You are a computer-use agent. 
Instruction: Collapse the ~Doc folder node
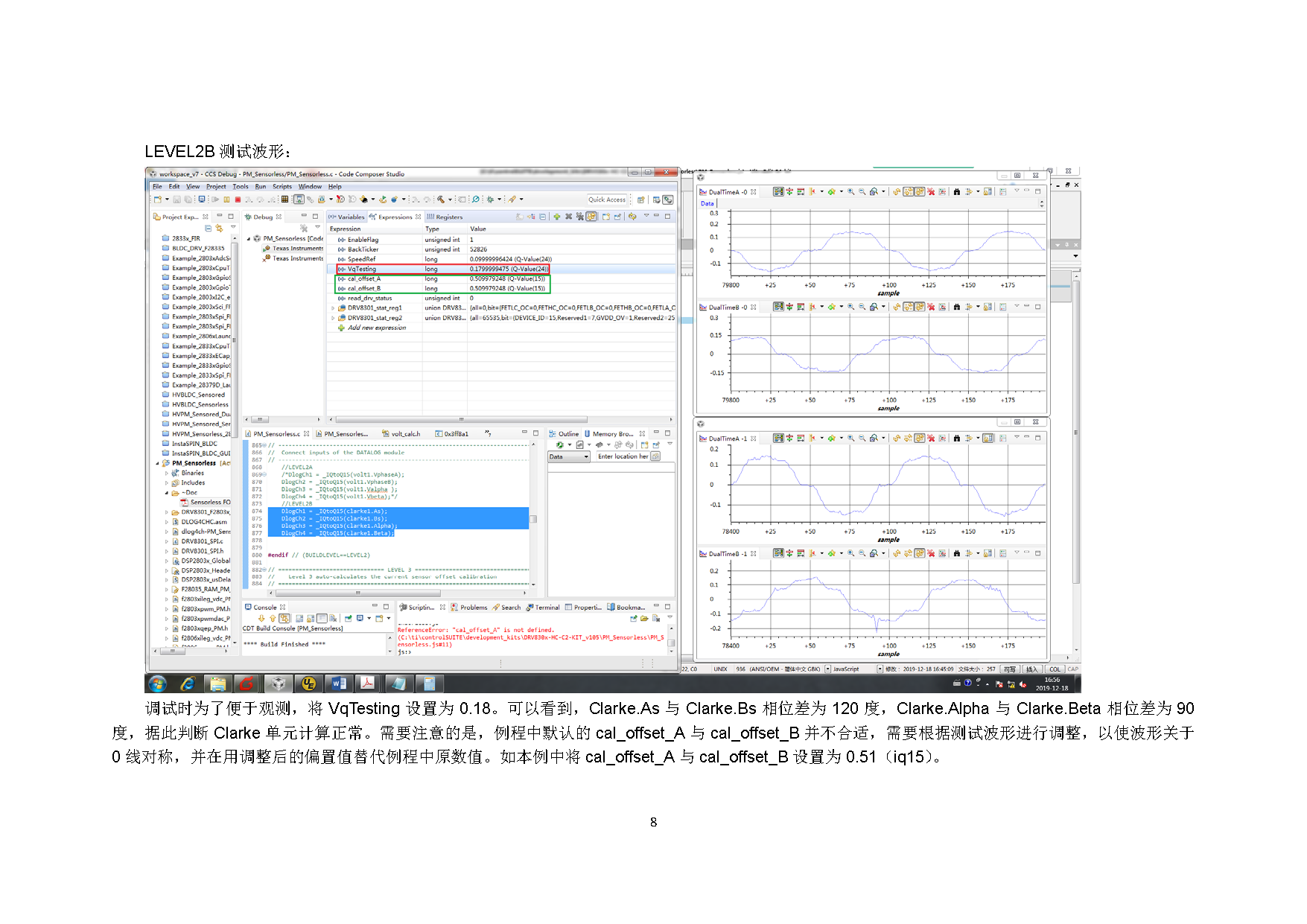pos(167,492)
